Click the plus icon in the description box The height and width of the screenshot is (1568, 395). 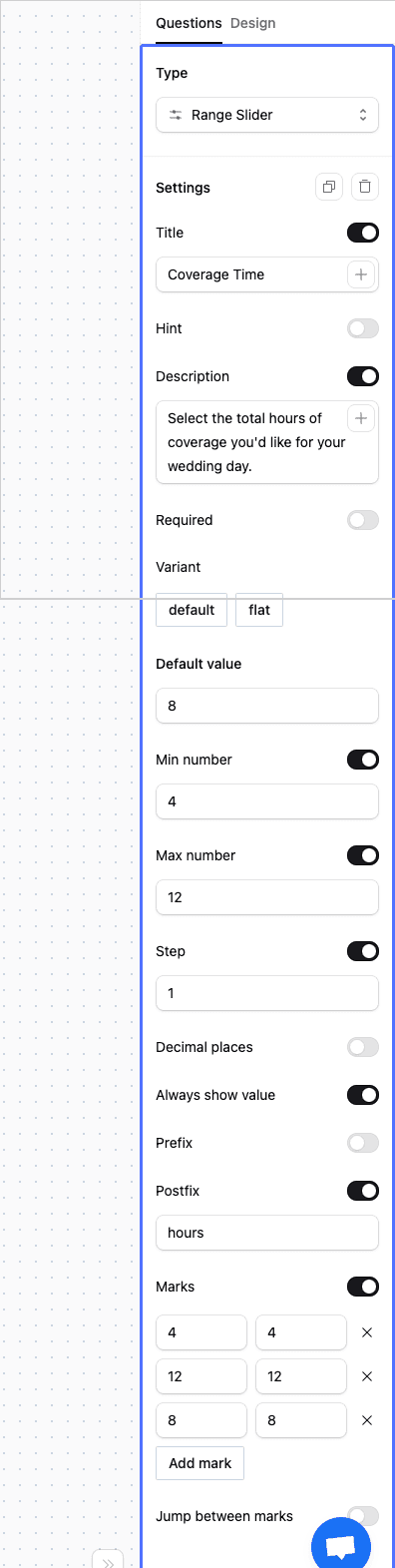[361, 418]
